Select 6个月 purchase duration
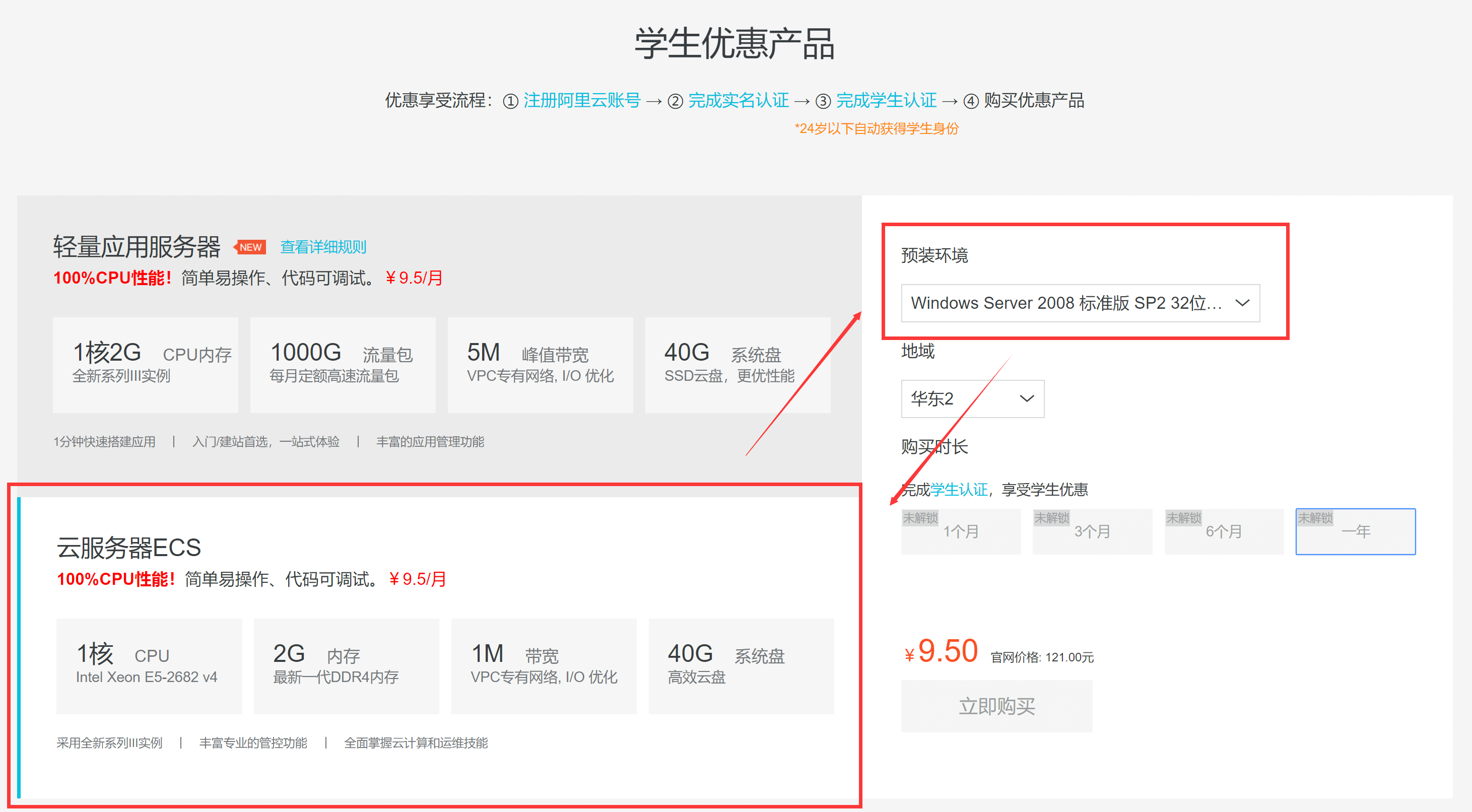The height and width of the screenshot is (812, 1472). pos(1224,531)
